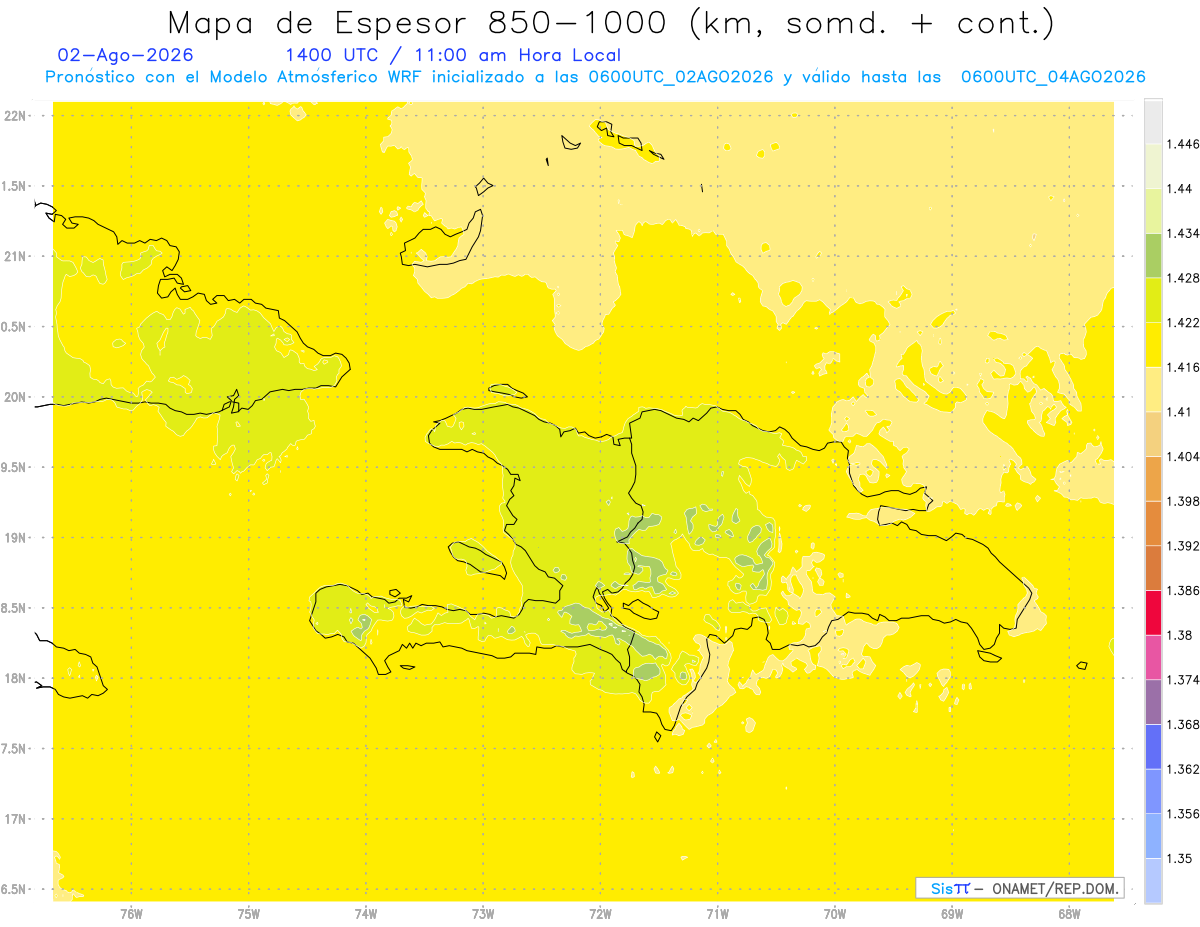Click the colorbar value 1.41
Viewport: 1200px width, 927px height.
(x=1180, y=412)
